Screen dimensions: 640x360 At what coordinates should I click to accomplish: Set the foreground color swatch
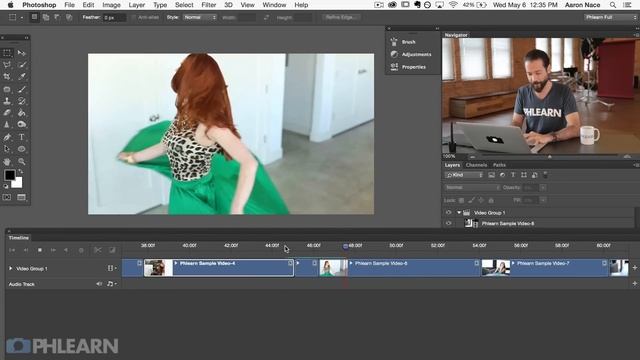point(10,176)
